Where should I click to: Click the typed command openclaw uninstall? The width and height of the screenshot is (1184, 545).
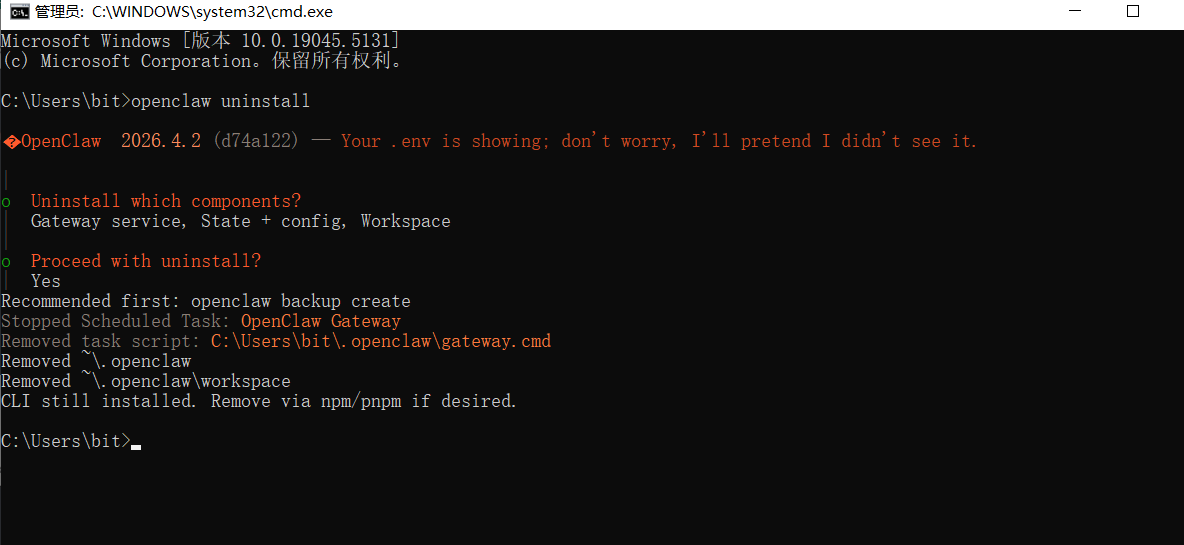pyautogui.click(x=220, y=101)
